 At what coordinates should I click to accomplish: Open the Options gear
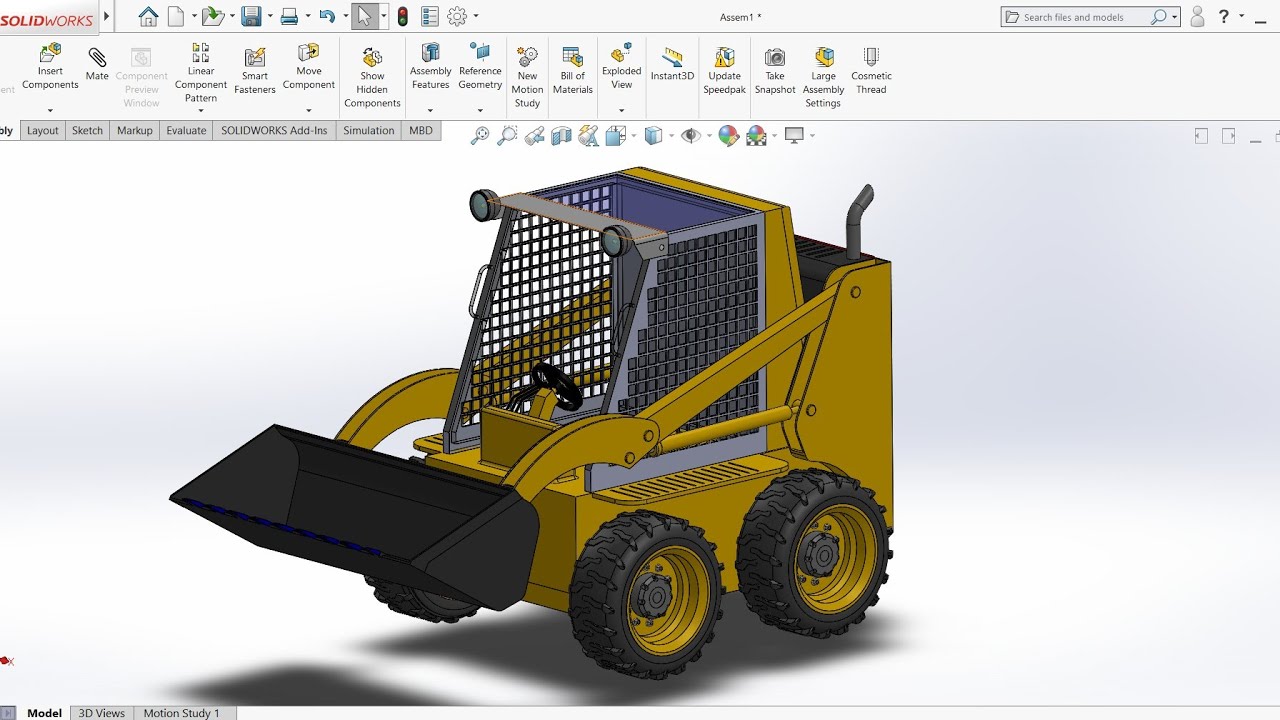pyautogui.click(x=457, y=16)
